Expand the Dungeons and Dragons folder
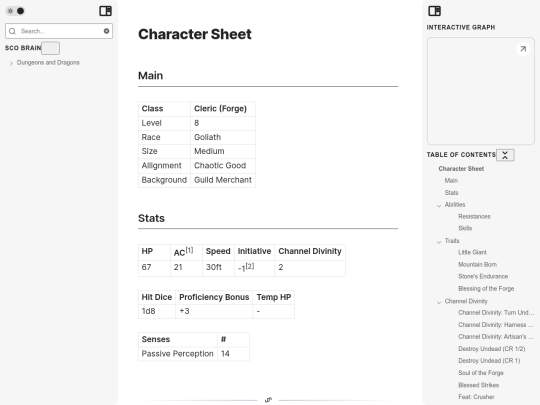The height and width of the screenshot is (405, 540). point(11,63)
